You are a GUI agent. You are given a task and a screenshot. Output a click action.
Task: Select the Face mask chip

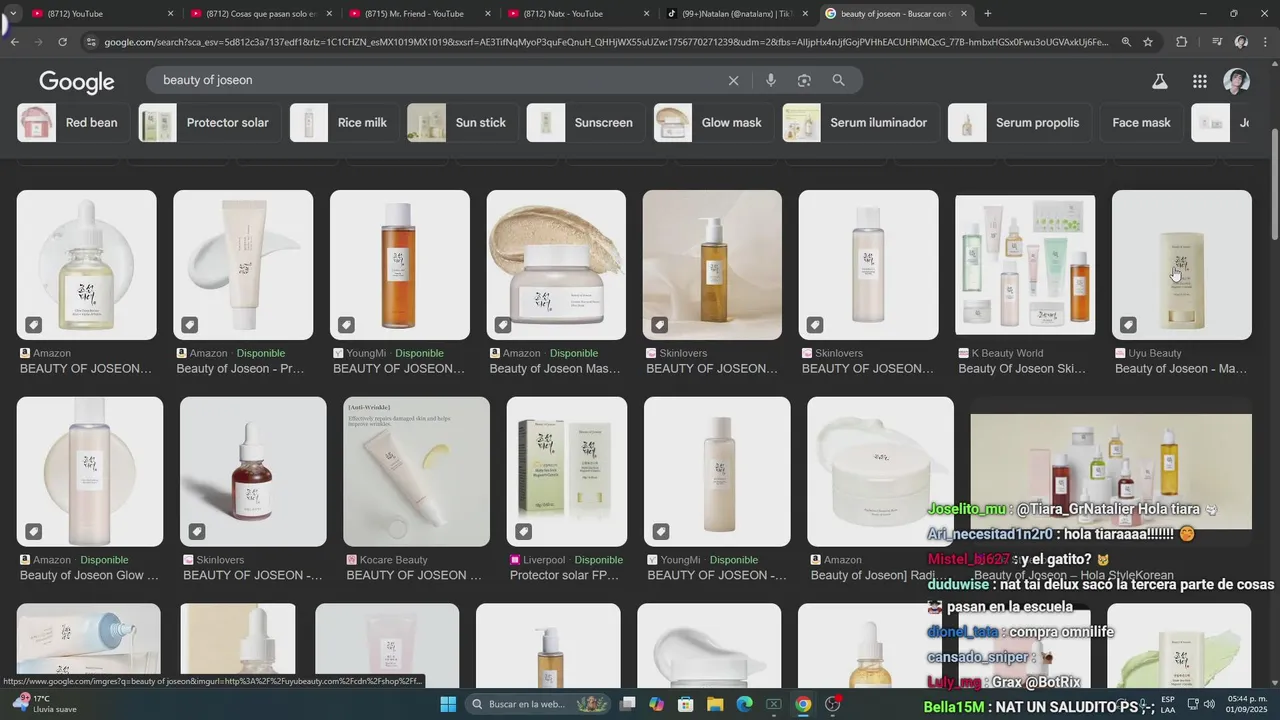coord(1141,123)
